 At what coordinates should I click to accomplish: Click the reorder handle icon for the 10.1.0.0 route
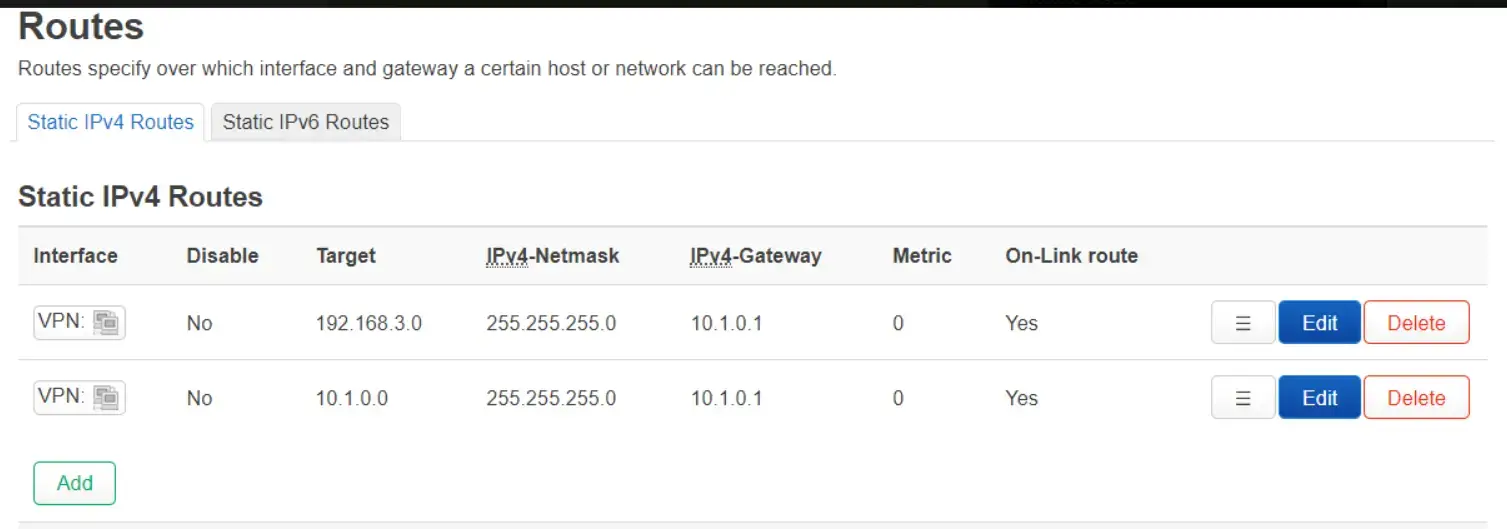tap(1243, 397)
